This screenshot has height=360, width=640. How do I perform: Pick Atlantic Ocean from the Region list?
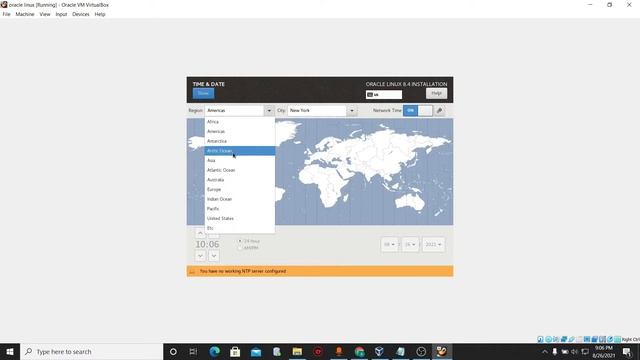pyautogui.click(x=240, y=170)
